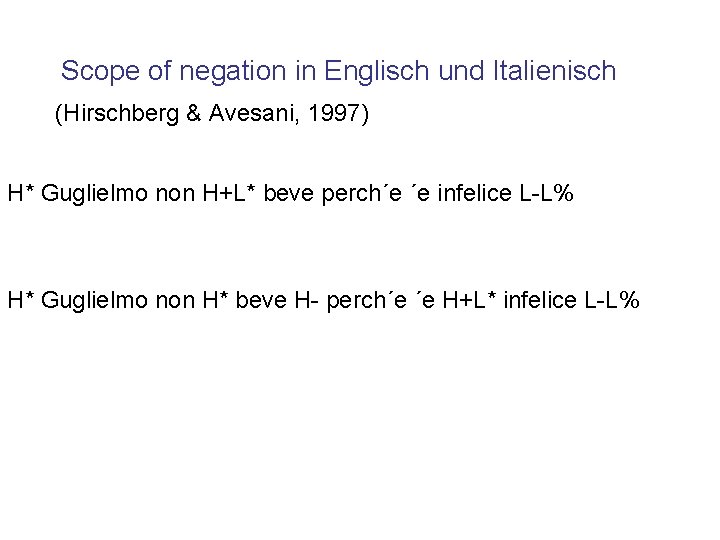
Task: Click 'perch´e' in the second example sentence
Action: (x=366, y=301)
